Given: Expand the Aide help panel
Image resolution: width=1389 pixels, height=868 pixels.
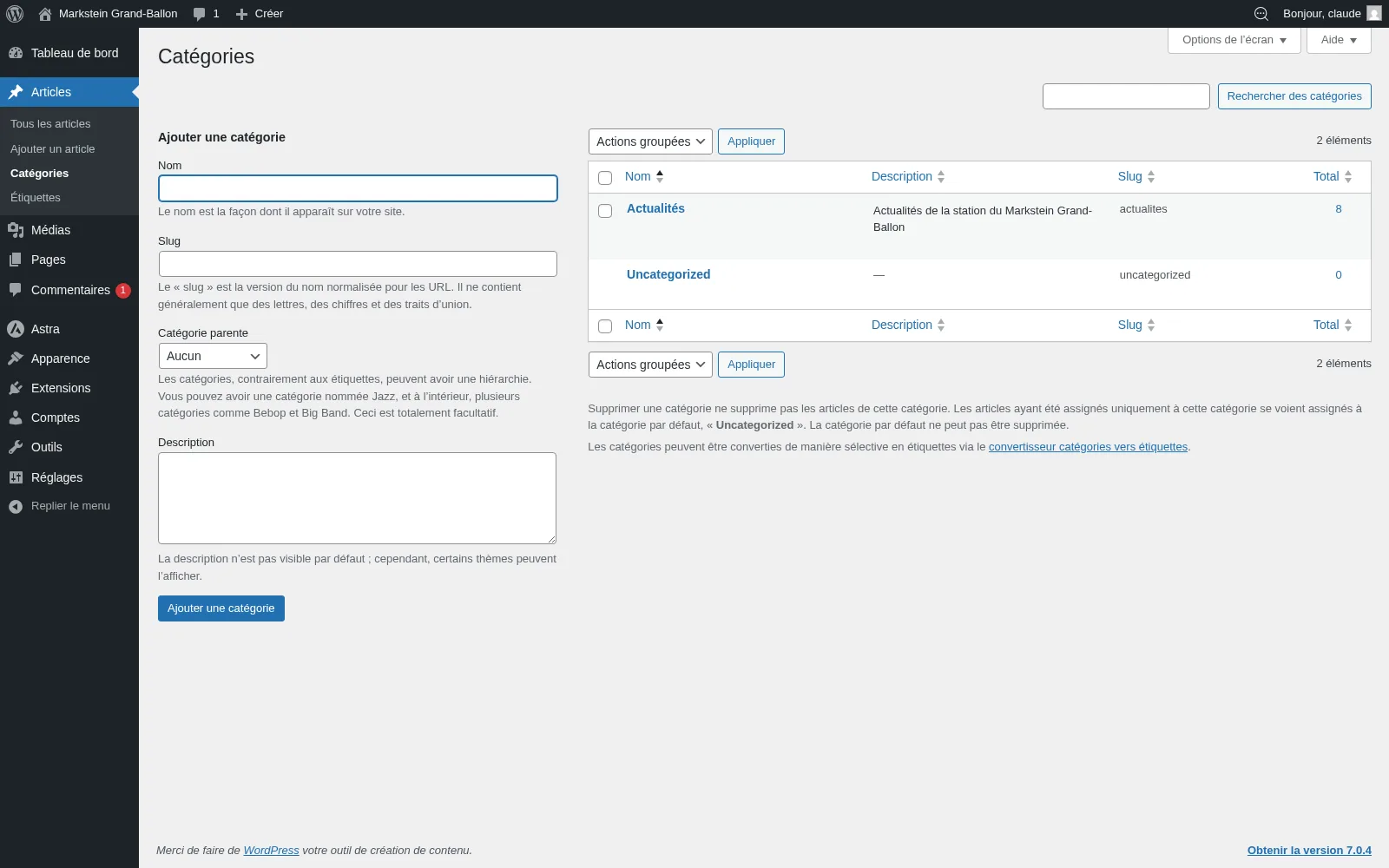Looking at the screenshot, I should pos(1339,40).
